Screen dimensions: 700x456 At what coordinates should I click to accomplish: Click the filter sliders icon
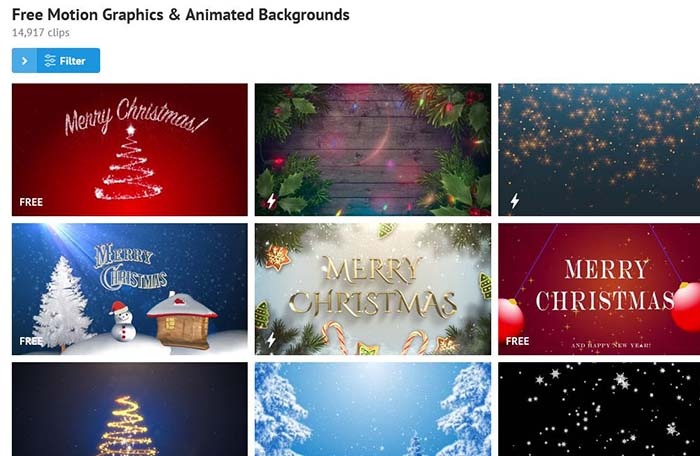[x=50, y=61]
